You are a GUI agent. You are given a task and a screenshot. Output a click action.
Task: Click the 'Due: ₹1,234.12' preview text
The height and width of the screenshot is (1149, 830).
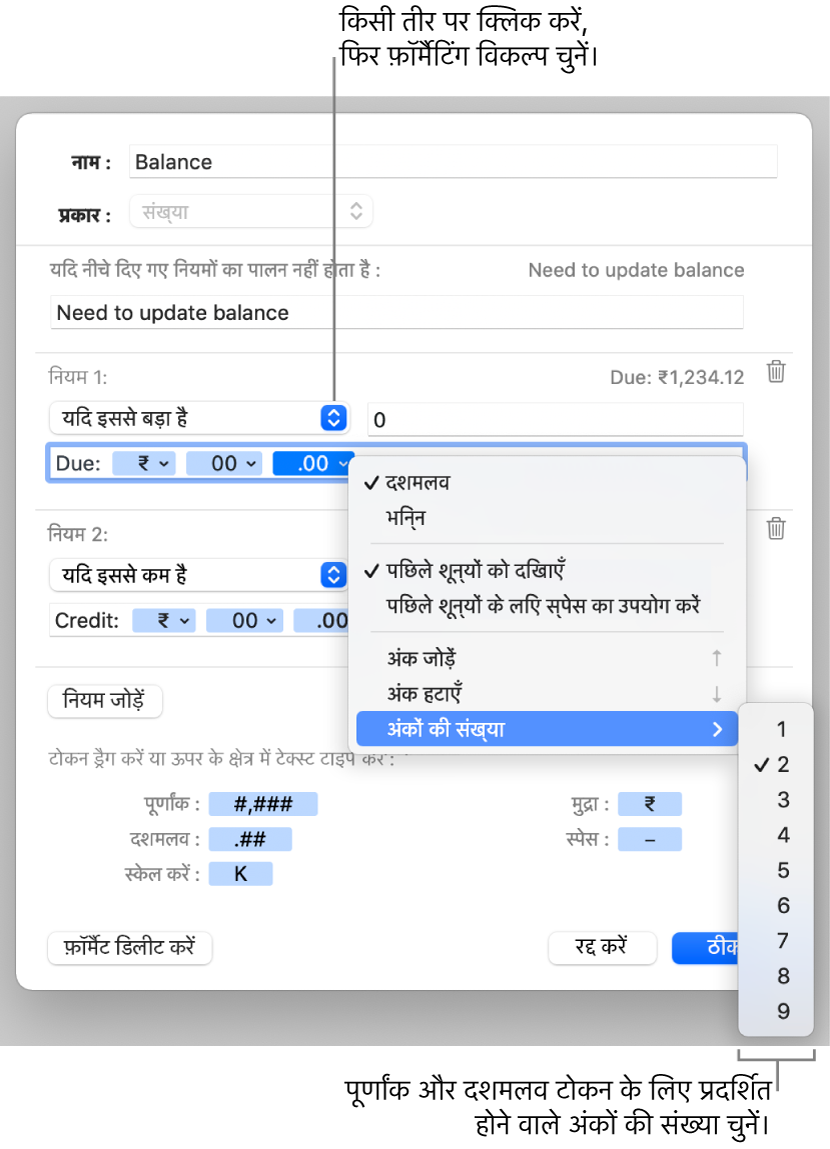(677, 377)
